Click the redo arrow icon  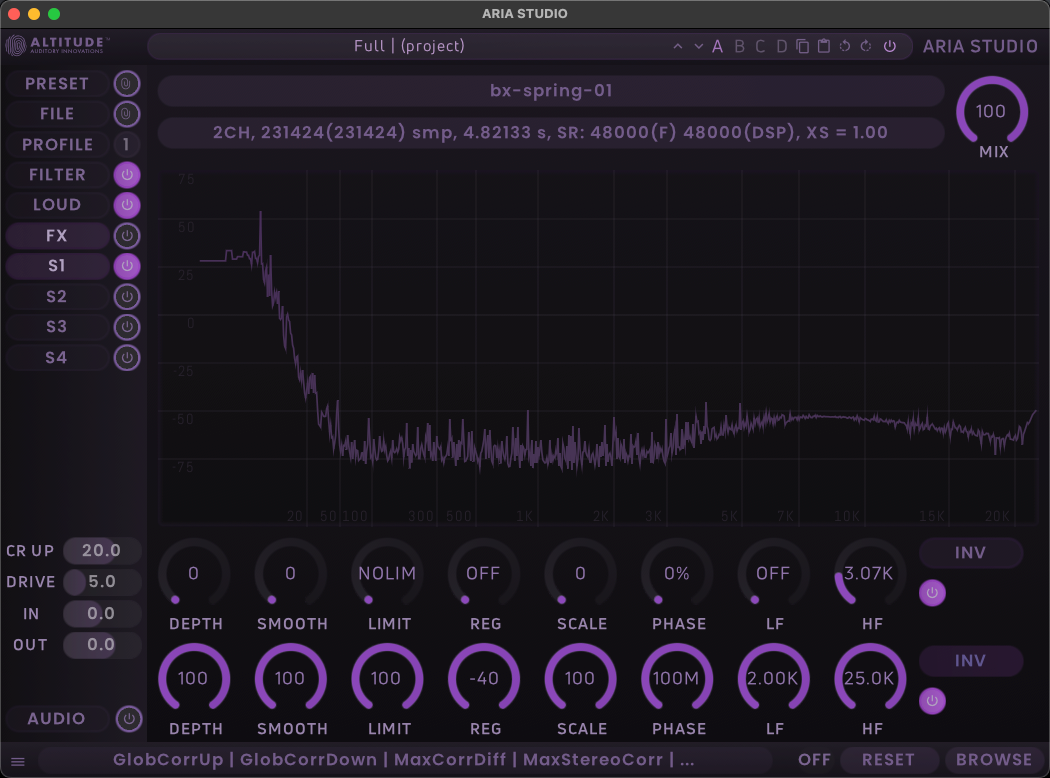(866, 46)
